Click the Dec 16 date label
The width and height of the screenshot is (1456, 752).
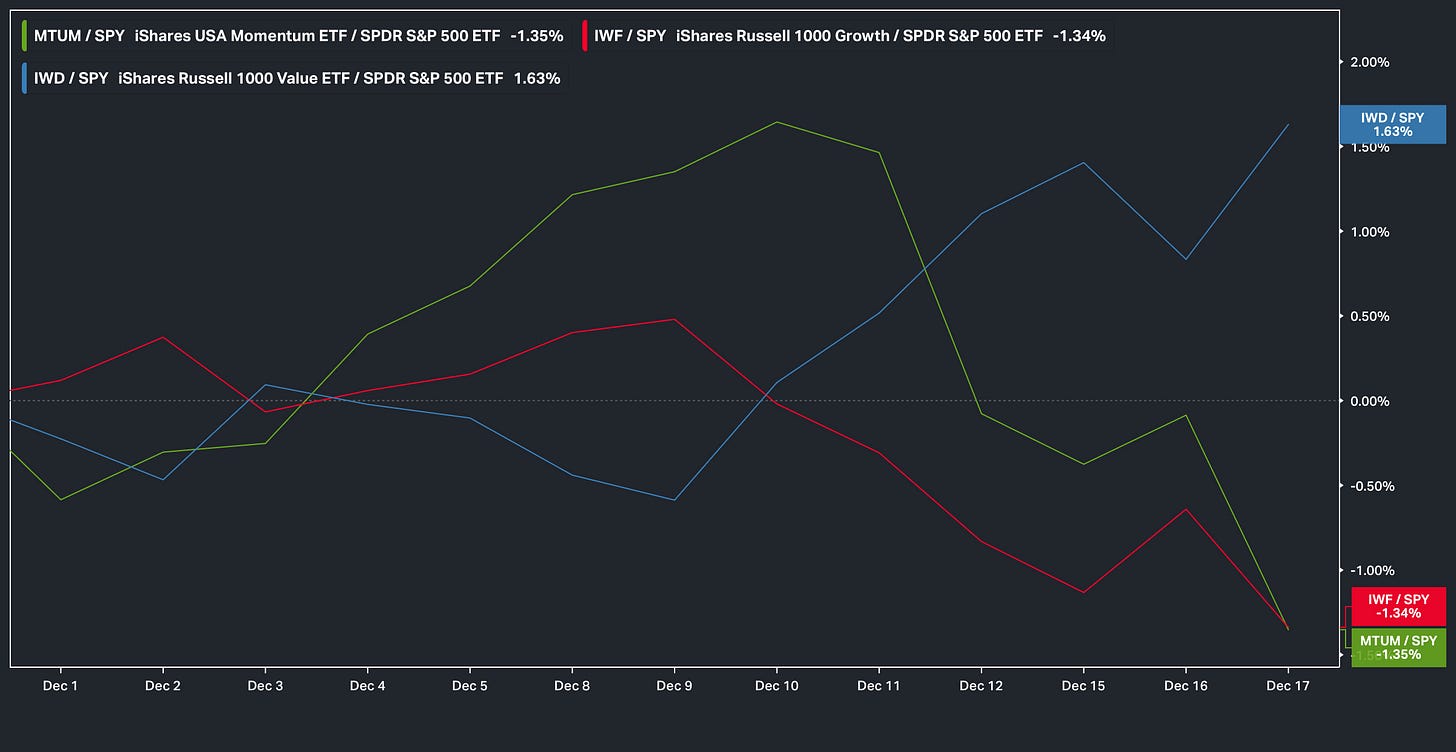tap(1185, 686)
